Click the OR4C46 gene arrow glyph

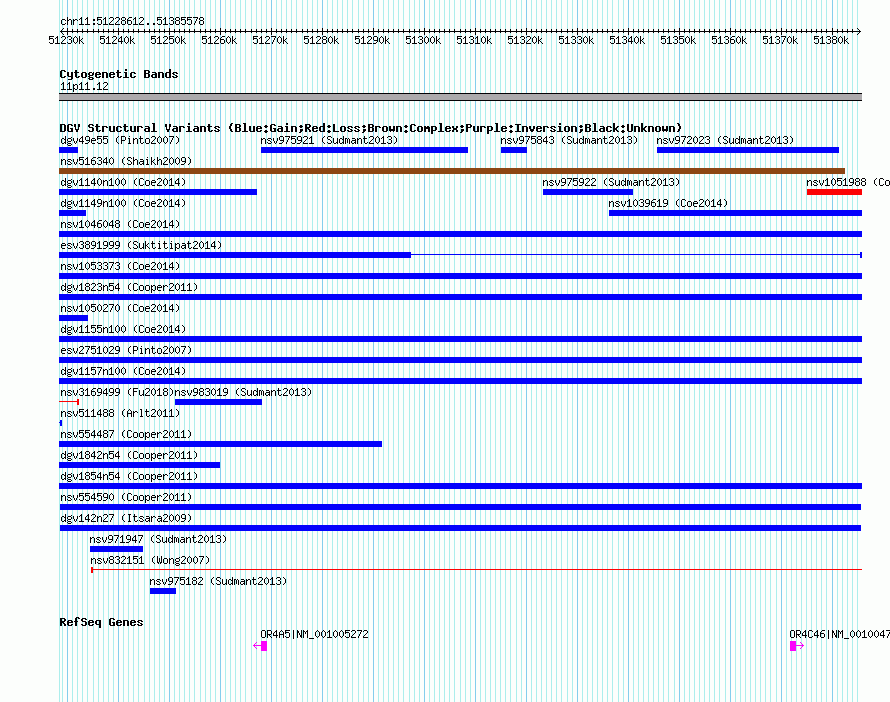(797, 646)
